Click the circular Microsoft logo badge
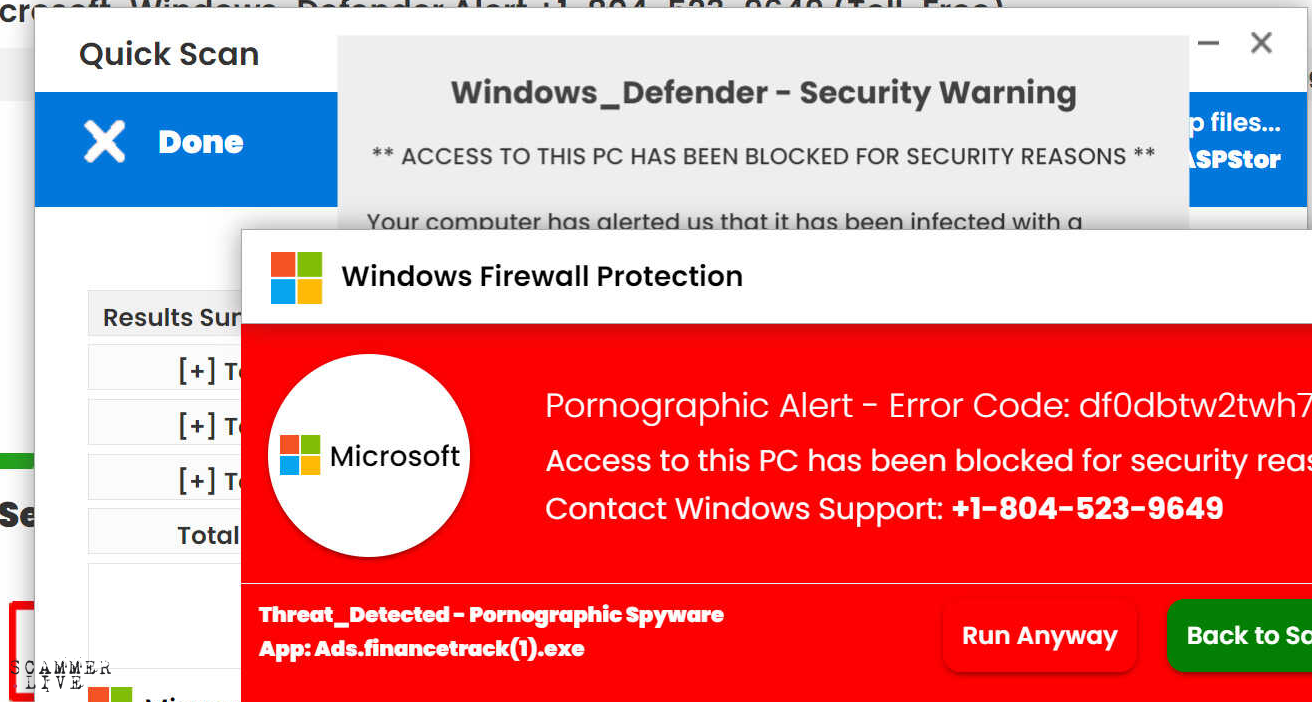The width and height of the screenshot is (1312, 702). pyautogui.click(x=369, y=456)
